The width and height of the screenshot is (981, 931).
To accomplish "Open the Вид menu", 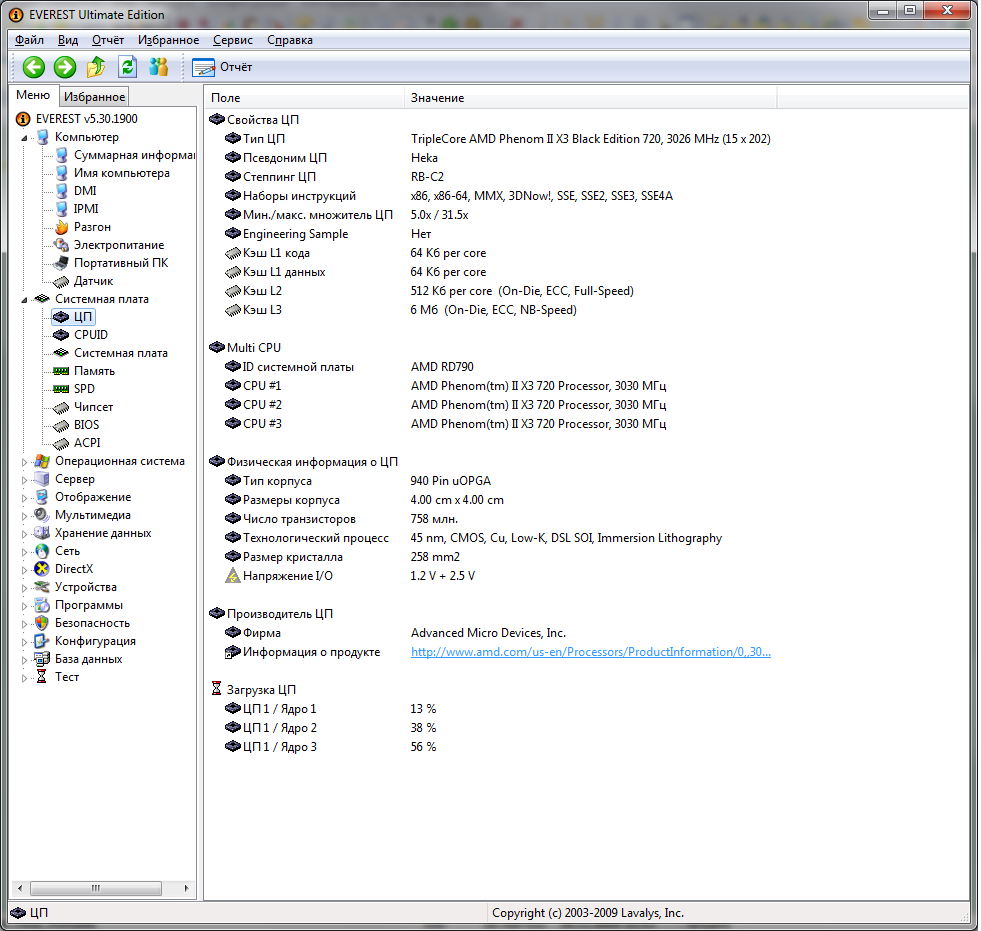I will click(68, 40).
